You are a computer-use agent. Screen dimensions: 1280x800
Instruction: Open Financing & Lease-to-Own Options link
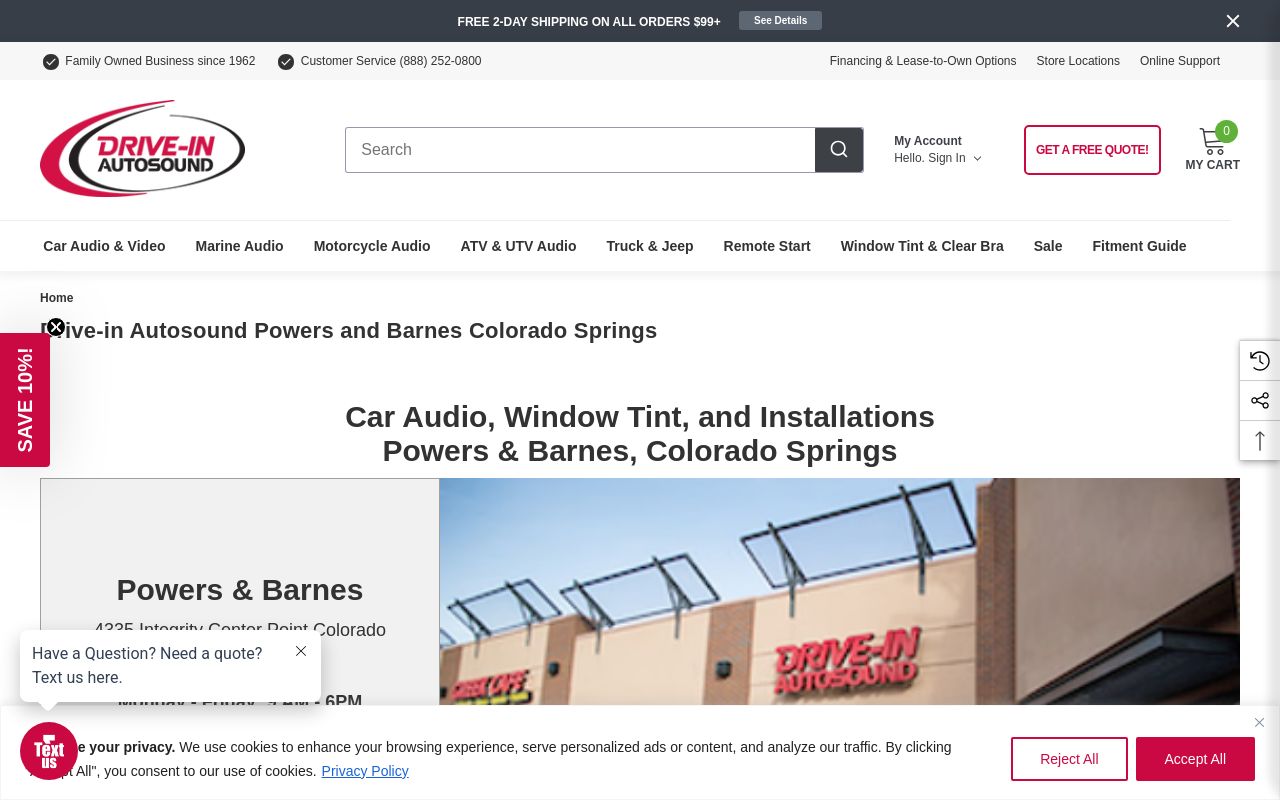[922, 61]
